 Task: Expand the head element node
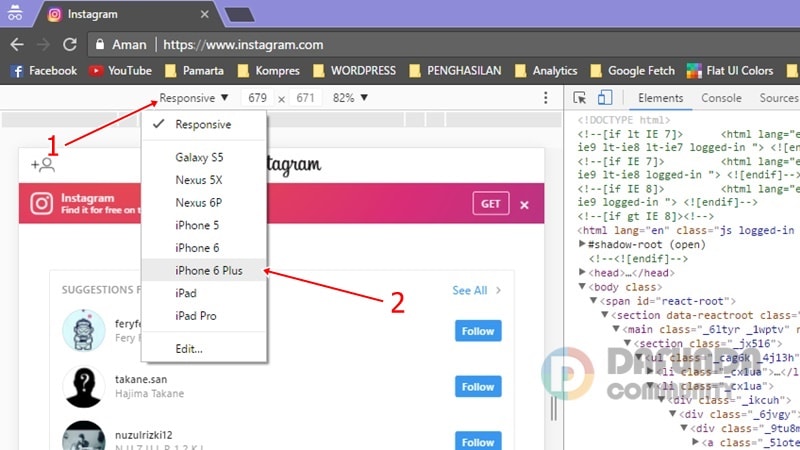point(584,272)
